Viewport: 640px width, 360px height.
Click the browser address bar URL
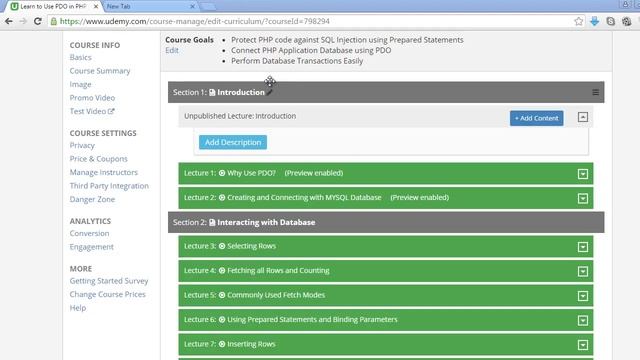tap(195, 21)
